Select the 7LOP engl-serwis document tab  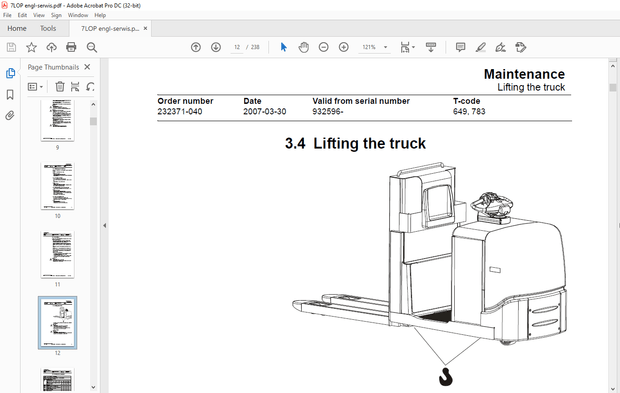tap(110, 28)
